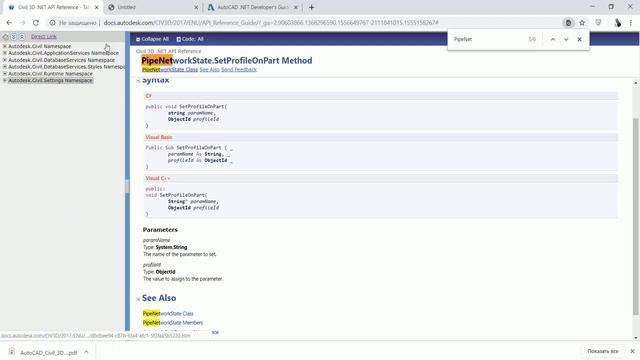Open PipeNetworkState Class link in See Also
This screenshot has height=360, width=640.
click(168, 313)
